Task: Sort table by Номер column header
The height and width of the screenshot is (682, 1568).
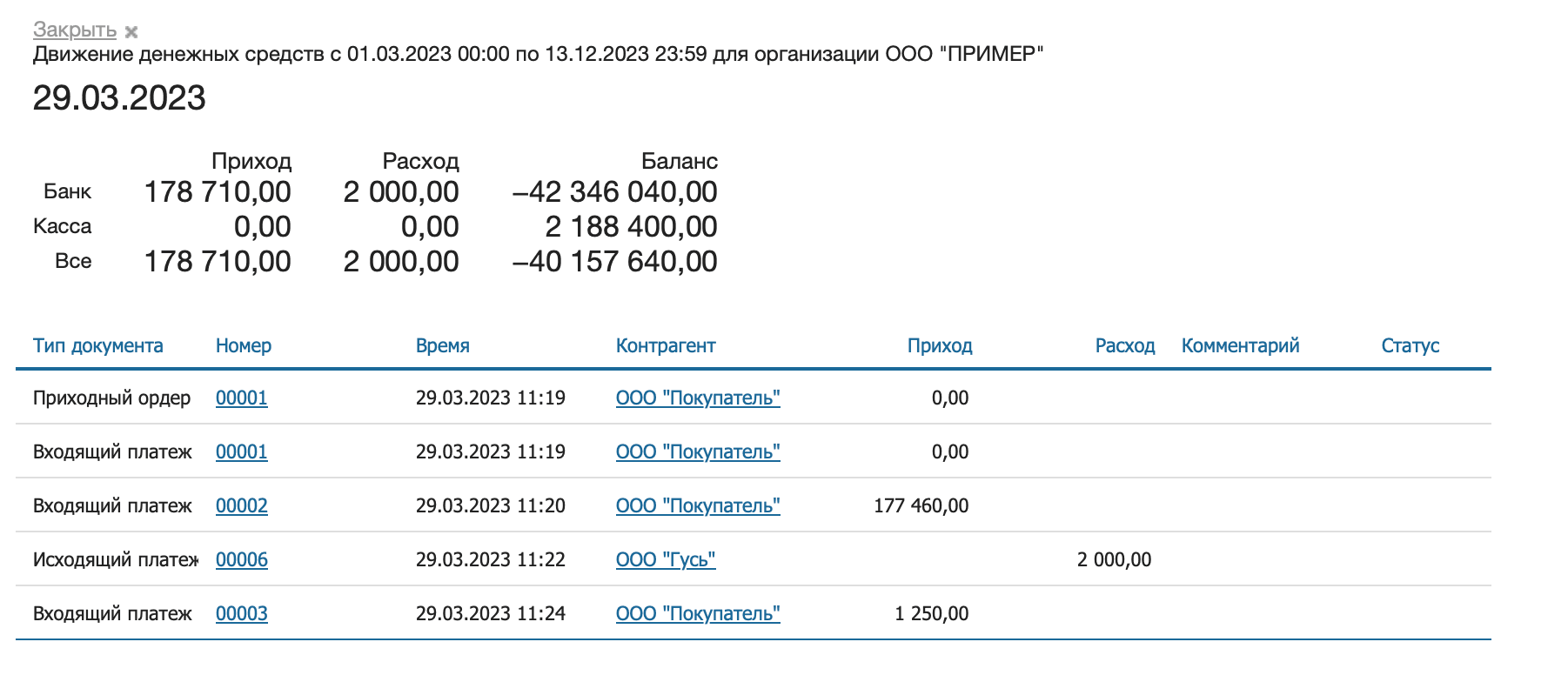Action: (244, 345)
